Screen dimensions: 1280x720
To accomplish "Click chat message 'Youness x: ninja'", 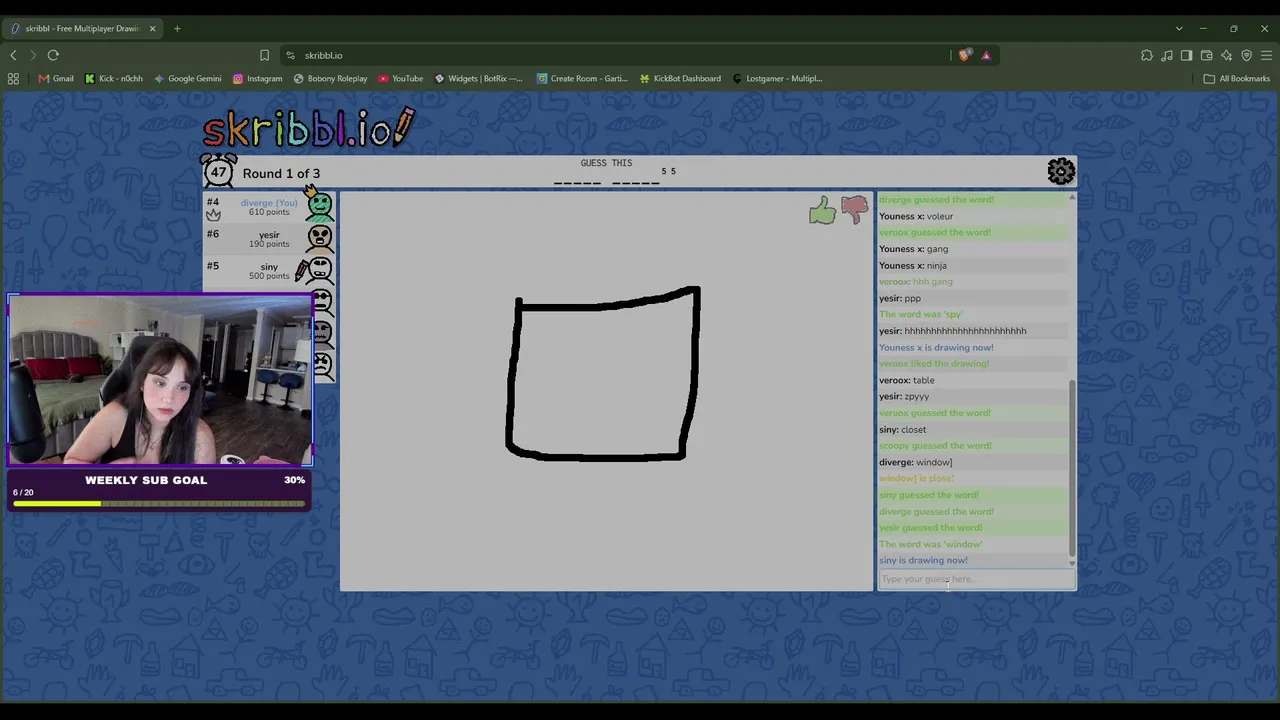I will (912, 265).
